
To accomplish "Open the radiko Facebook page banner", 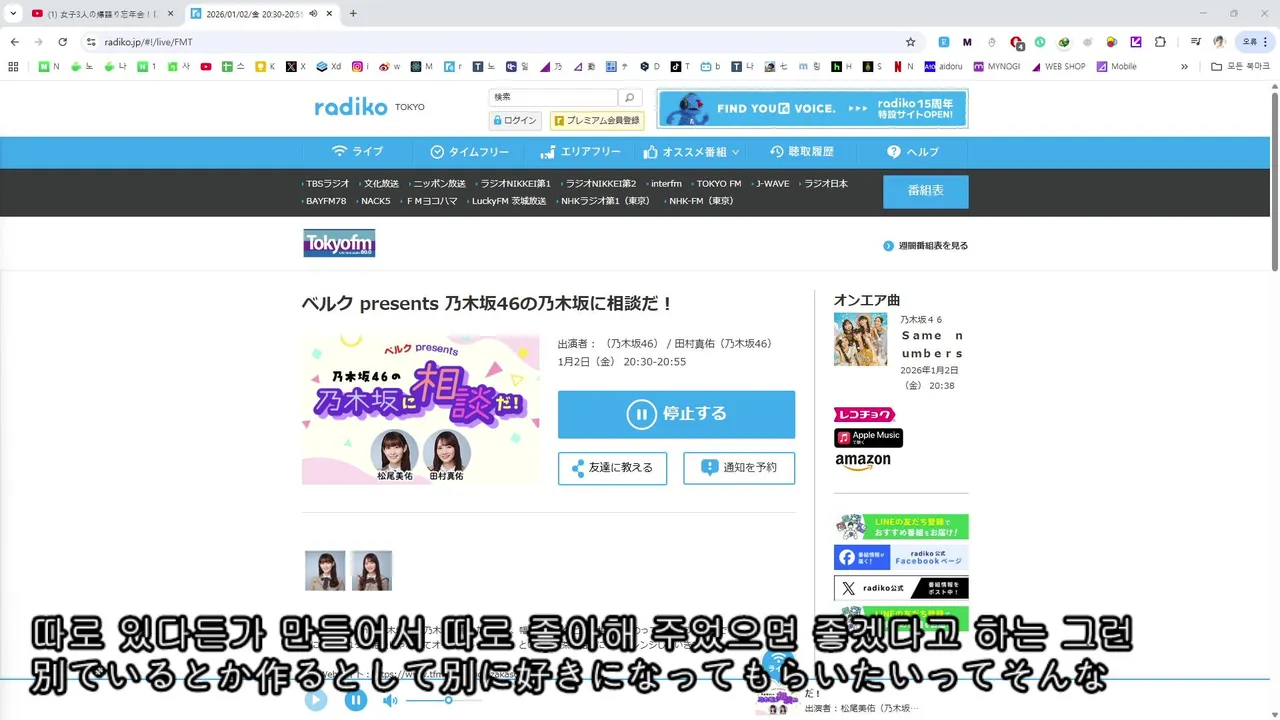I will pyautogui.click(x=901, y=558).
